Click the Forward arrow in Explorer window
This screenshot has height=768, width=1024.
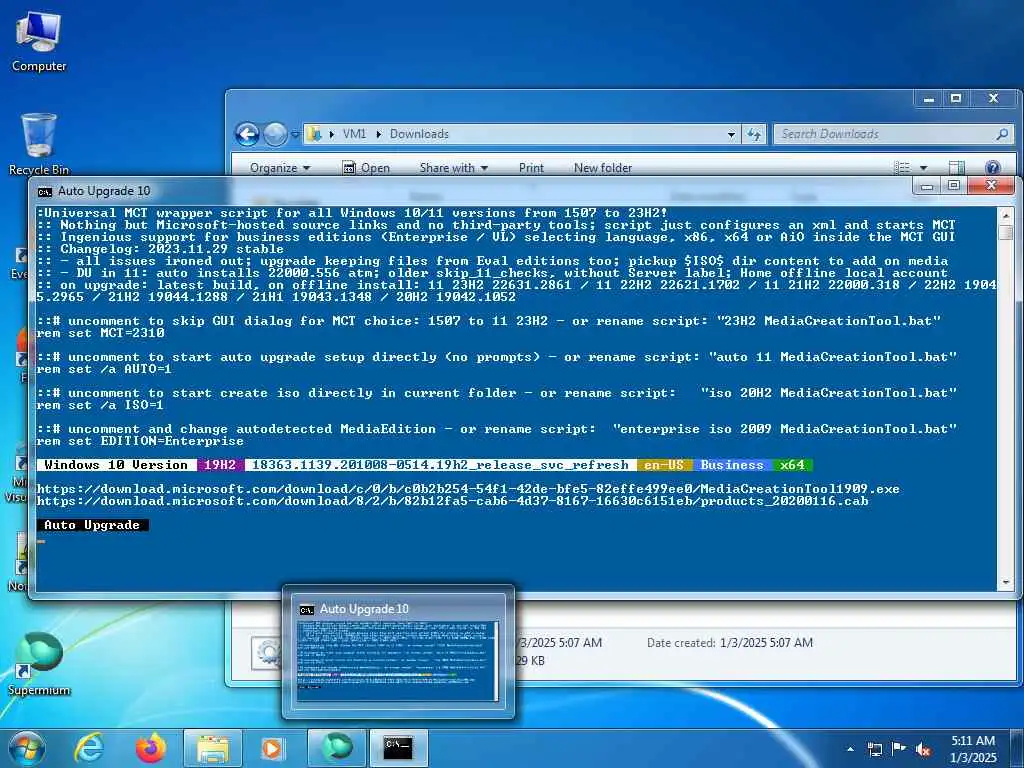(x=275, y=135)
